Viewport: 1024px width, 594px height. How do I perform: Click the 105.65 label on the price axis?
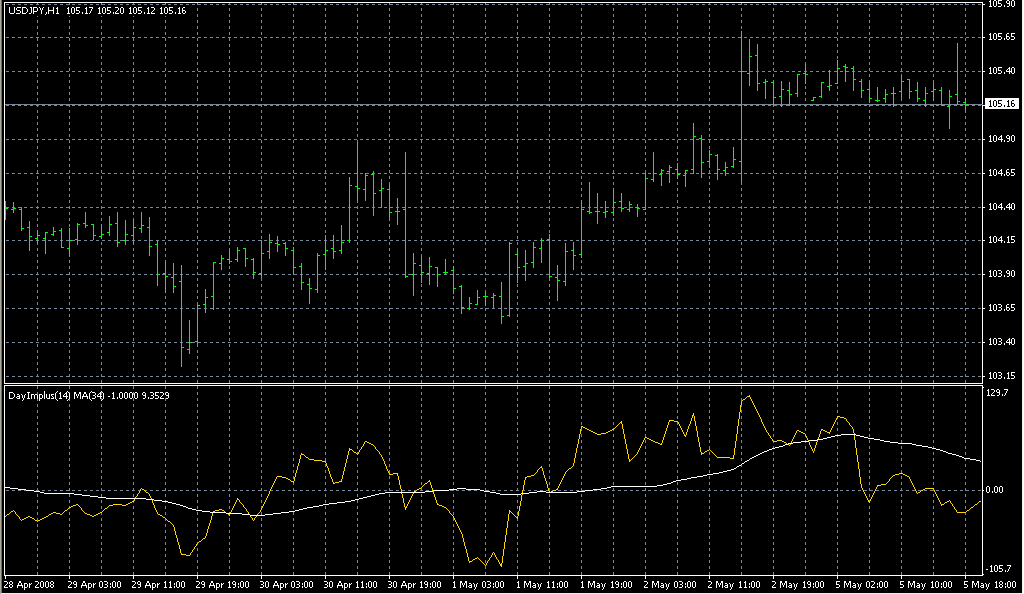[x=1001, y=37]
